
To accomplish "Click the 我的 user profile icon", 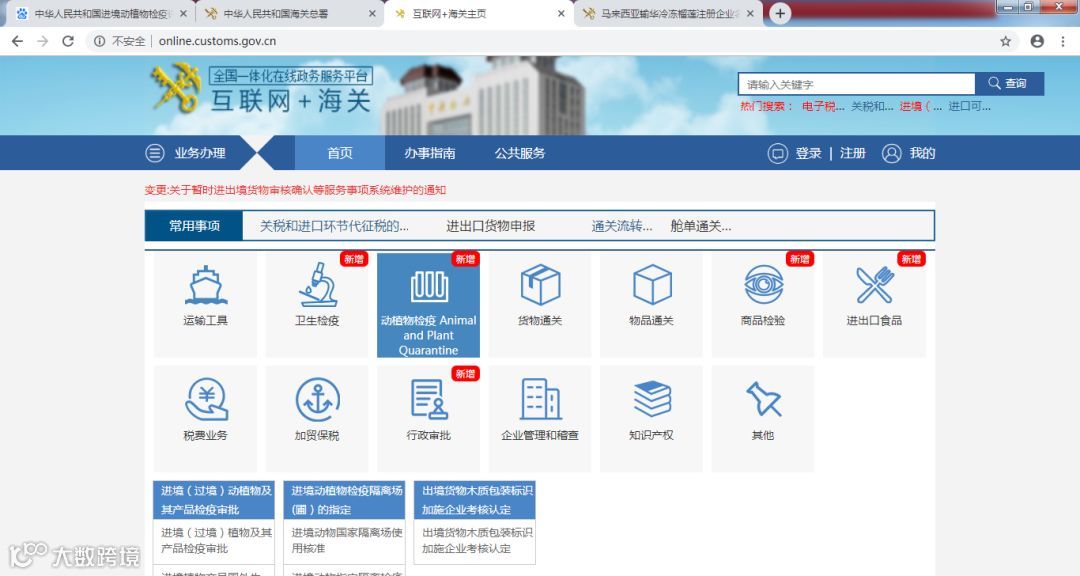I will (891, 153).
